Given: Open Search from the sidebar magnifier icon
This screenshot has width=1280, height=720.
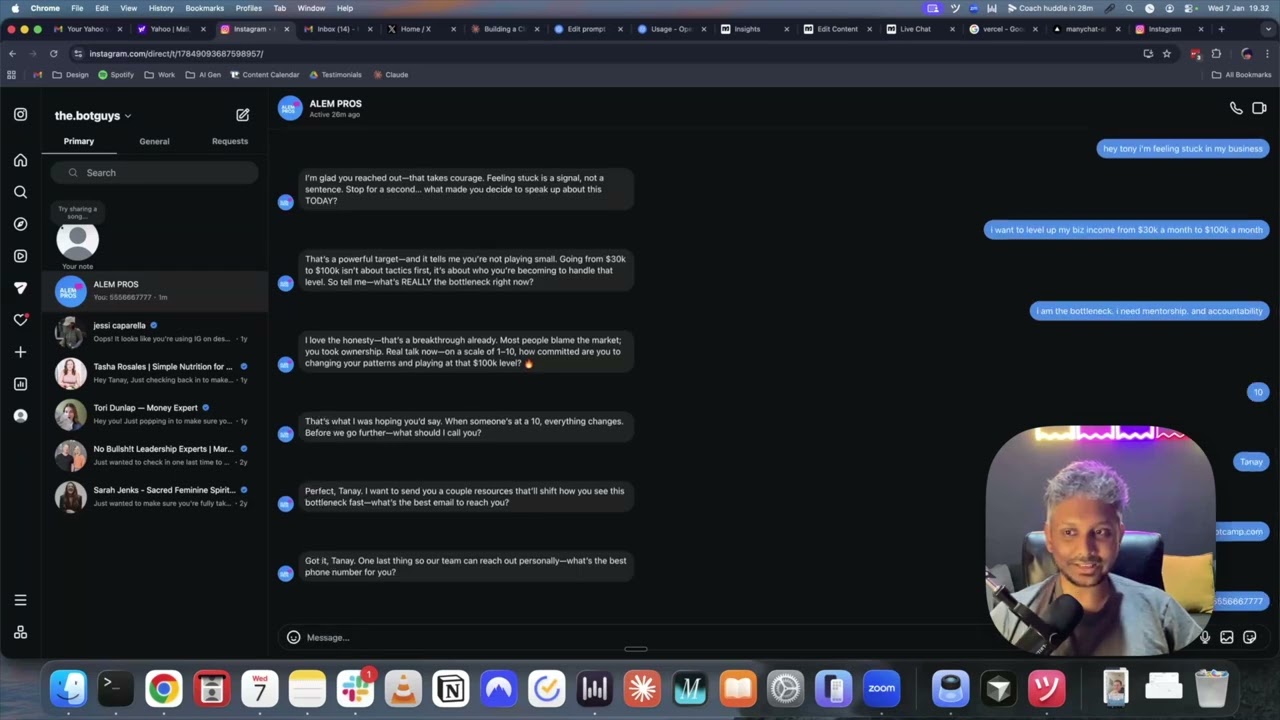Looking at the screenshot, I should [20, 192].
